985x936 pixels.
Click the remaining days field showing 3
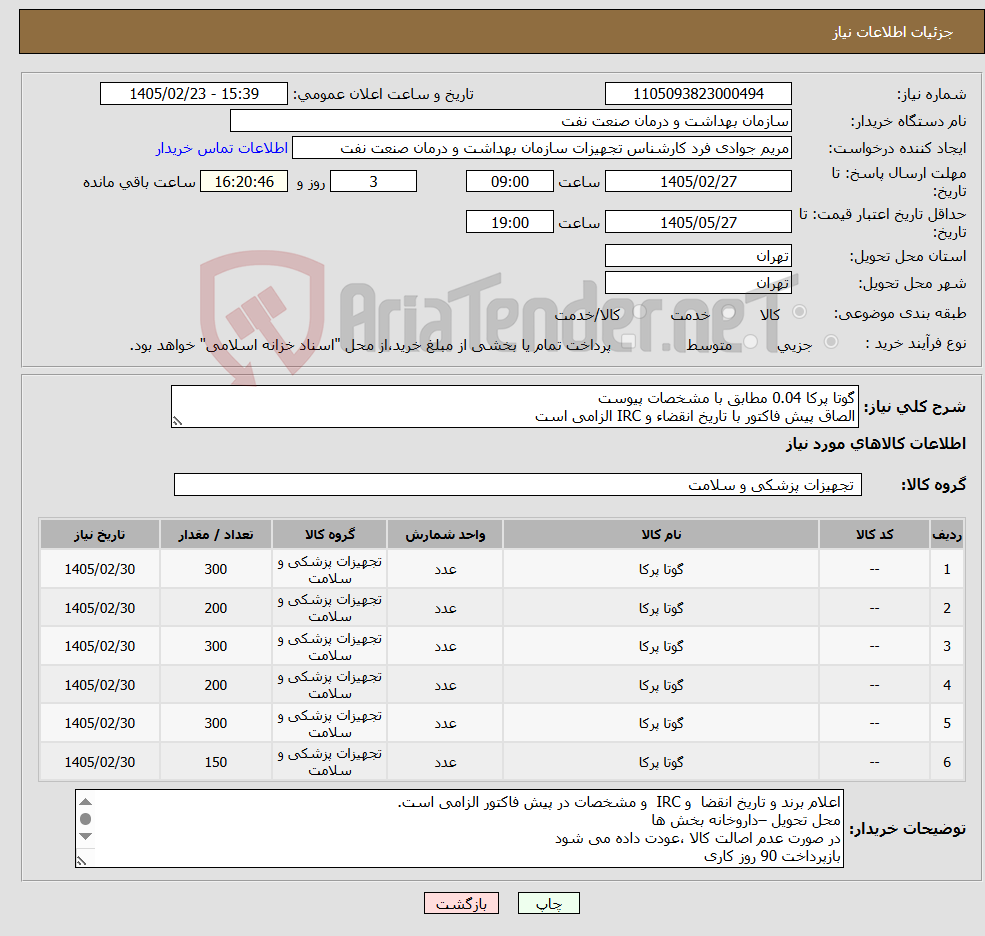click(373, 182)
